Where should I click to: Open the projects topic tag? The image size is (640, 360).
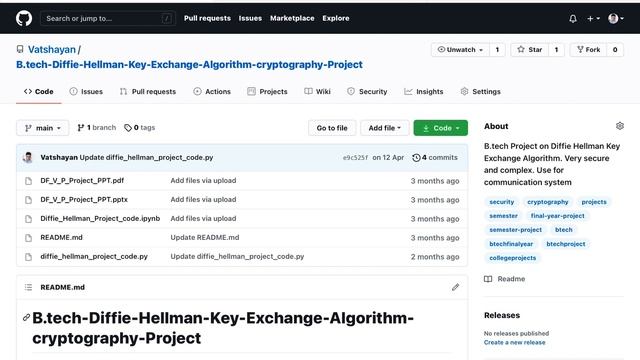(x=594, y=202)
